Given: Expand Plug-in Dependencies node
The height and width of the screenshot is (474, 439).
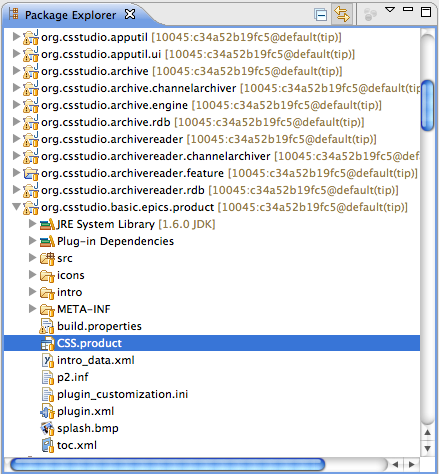Looking at the screenshot, I should click(x=32, y=240).
